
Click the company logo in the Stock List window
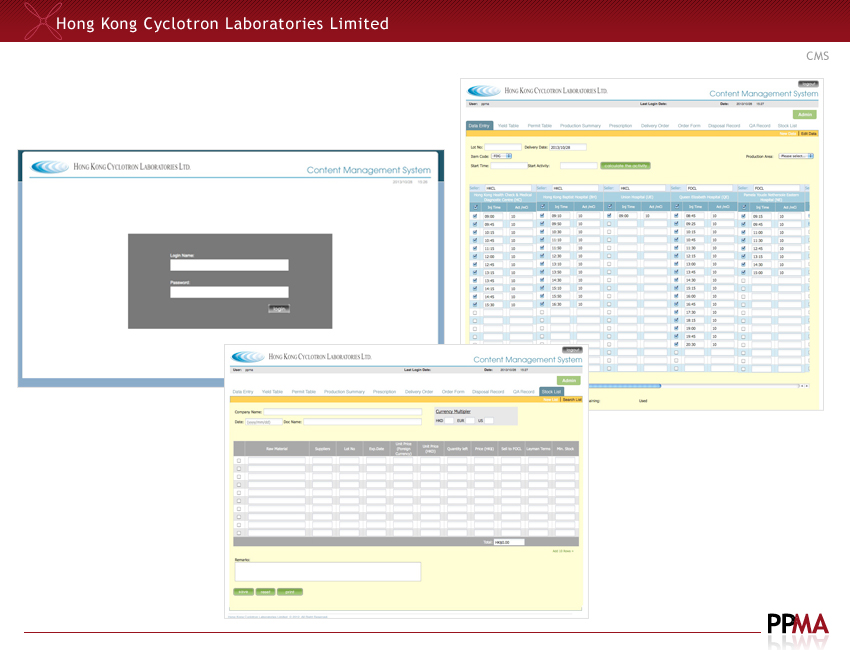pyautogui.click(x=248, y=356)
